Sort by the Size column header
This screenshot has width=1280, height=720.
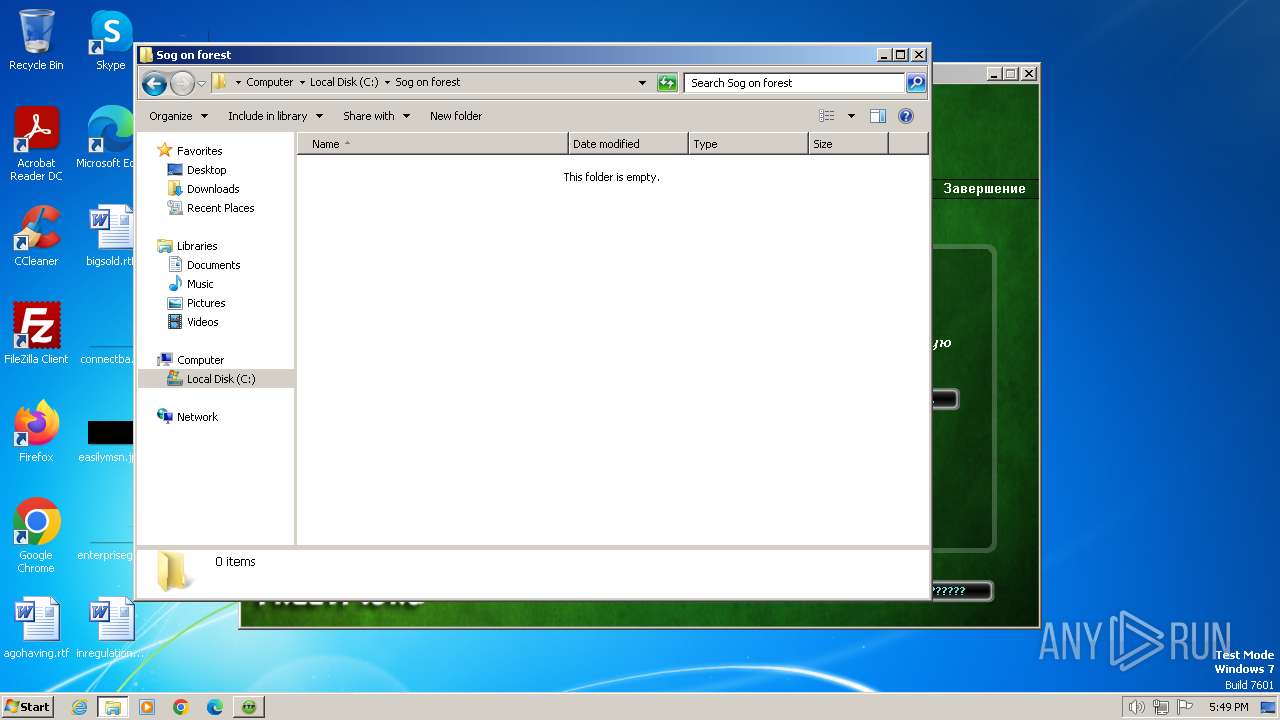848,144
